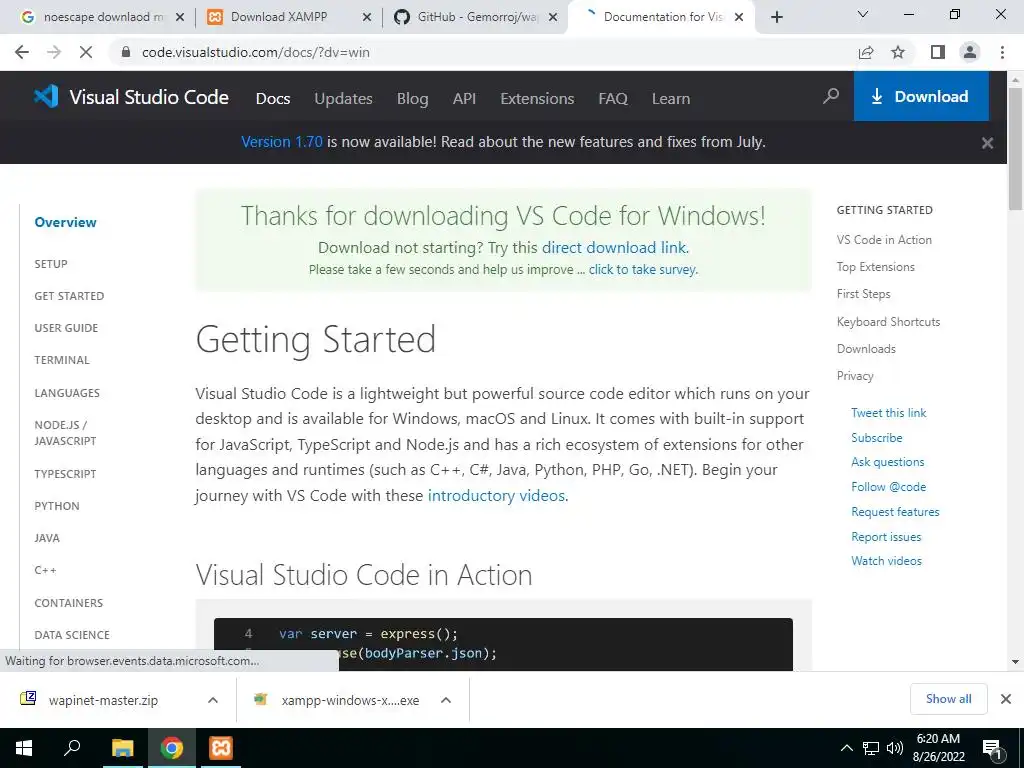Viewport: 1024px width, 768px height.
Task: Click the Version 1.70 link
Action: (x=282, y=142)
